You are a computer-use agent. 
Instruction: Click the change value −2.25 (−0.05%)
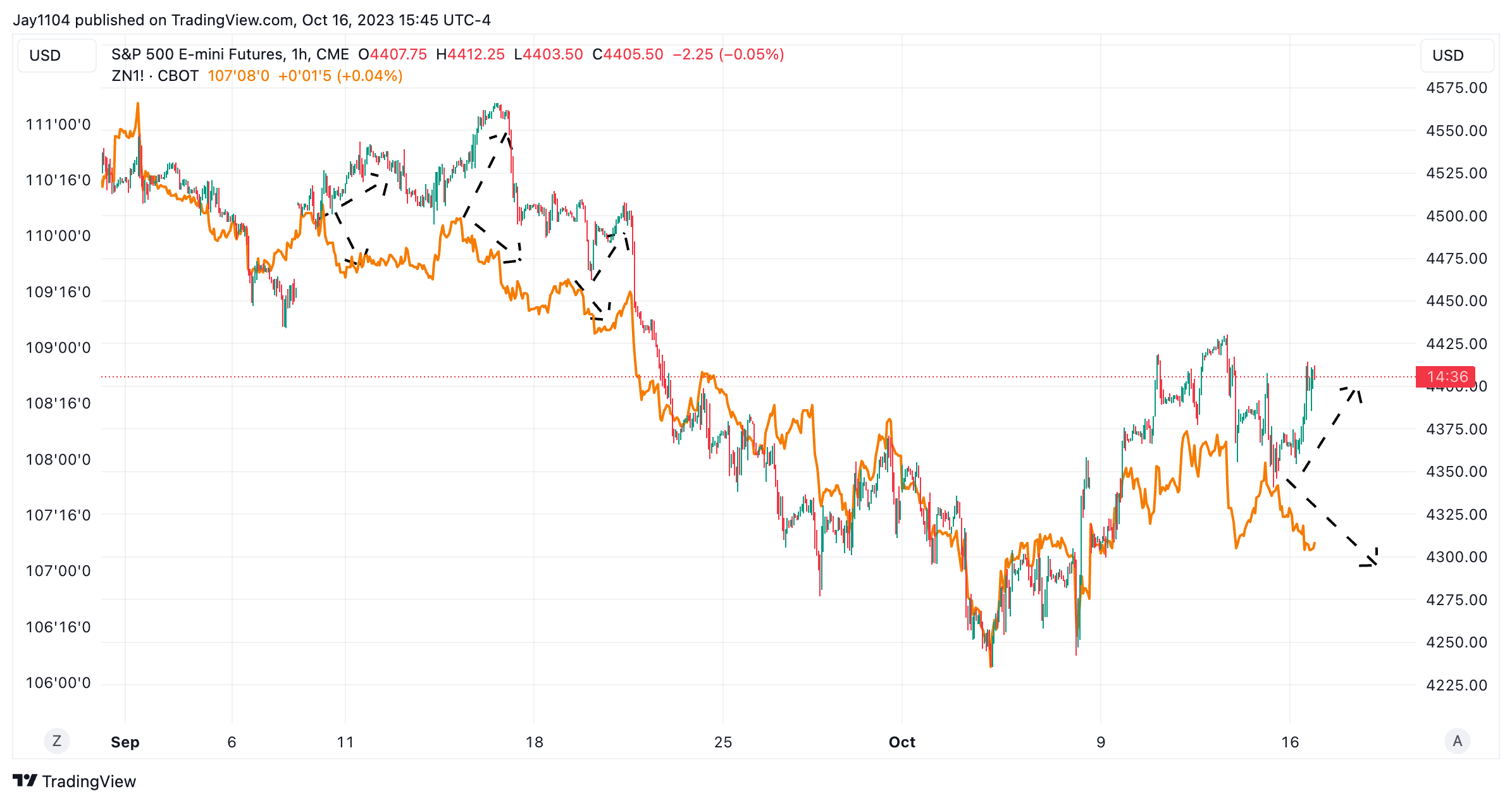(728, 54)
